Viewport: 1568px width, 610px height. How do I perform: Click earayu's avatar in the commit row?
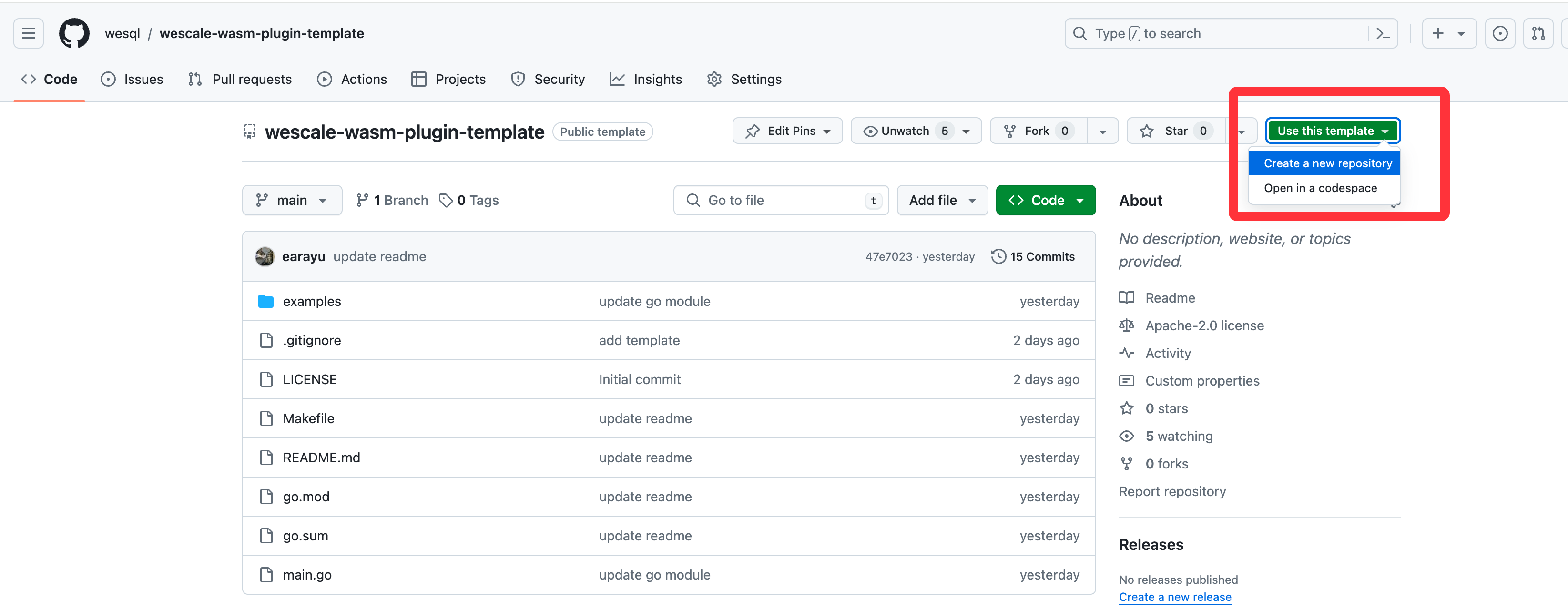[x=265, y=257]
